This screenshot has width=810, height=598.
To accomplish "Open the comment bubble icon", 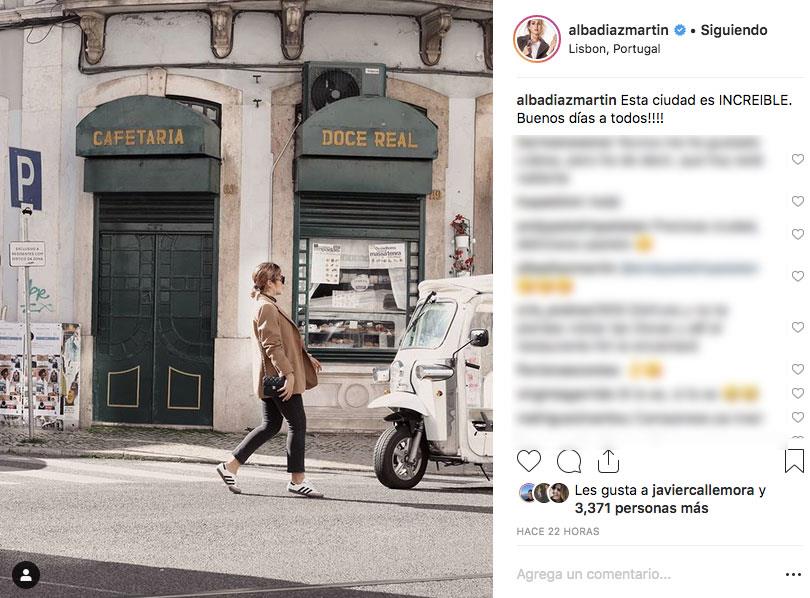I will (x=569, y=461).
